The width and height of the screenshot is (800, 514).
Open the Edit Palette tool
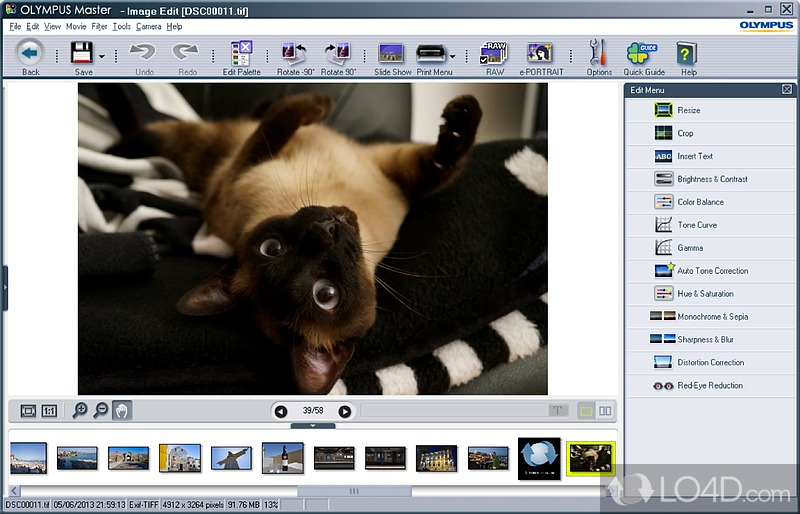click(242, 54)
